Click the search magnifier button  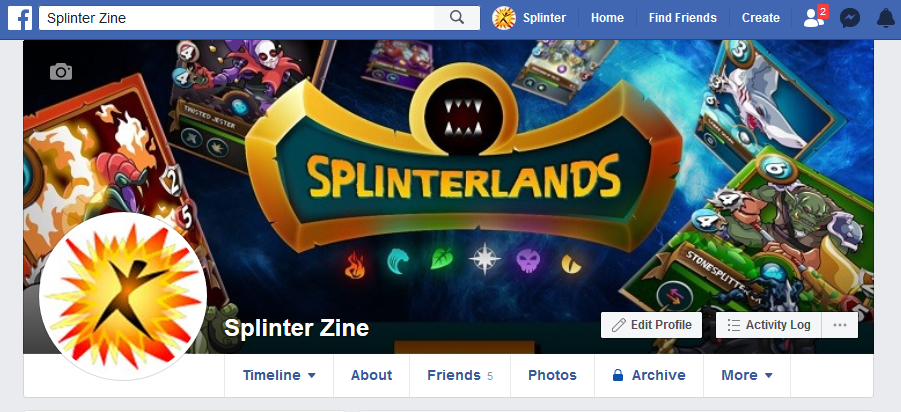click(457, 18)
